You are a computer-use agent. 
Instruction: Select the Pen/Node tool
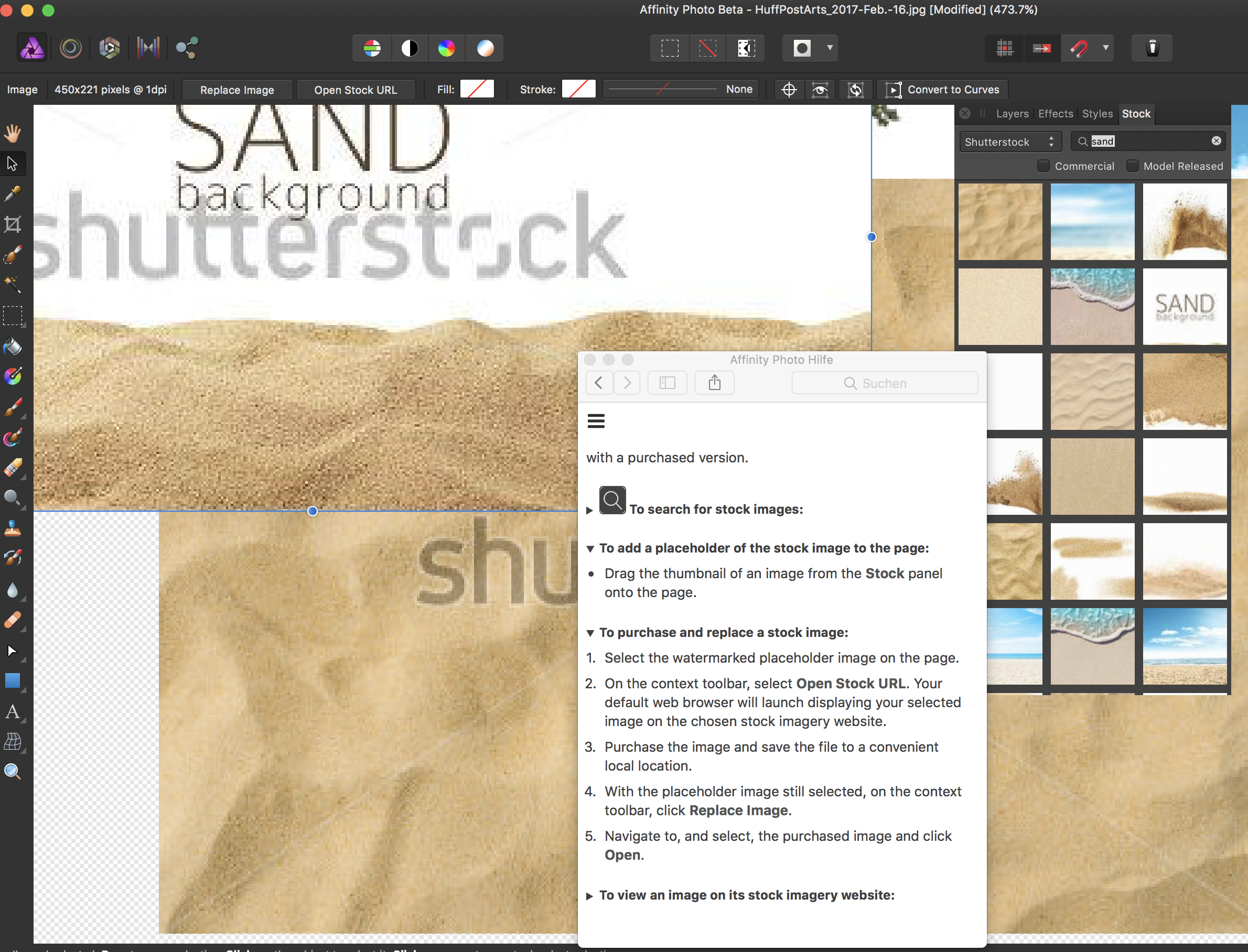pyautogui.click(x=13, y=651)
